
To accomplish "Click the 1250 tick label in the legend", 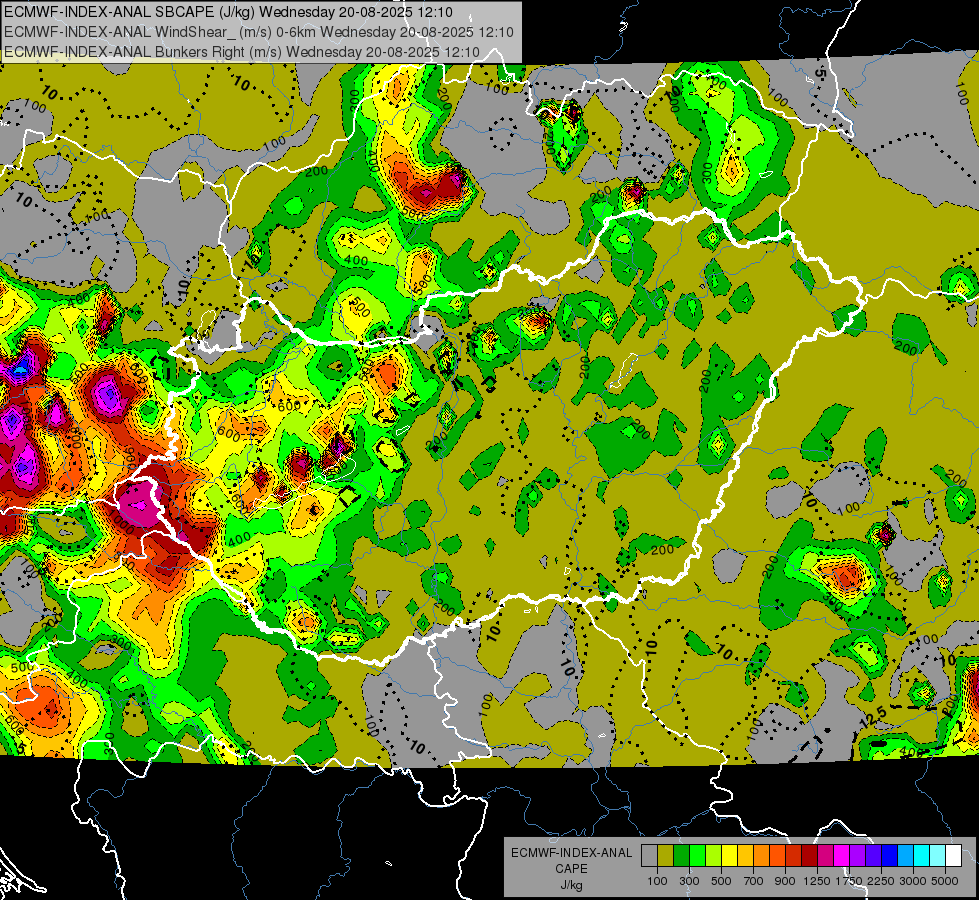I will click(817, 882).
